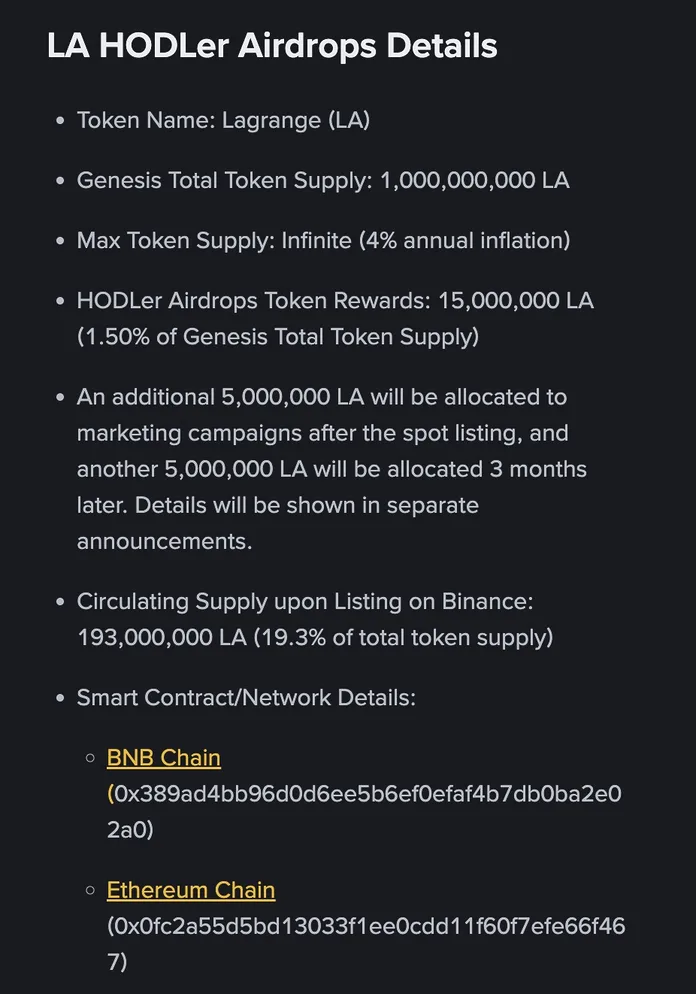Click the 1,000,000,000 LA genesis supply value

coord(474,181)
